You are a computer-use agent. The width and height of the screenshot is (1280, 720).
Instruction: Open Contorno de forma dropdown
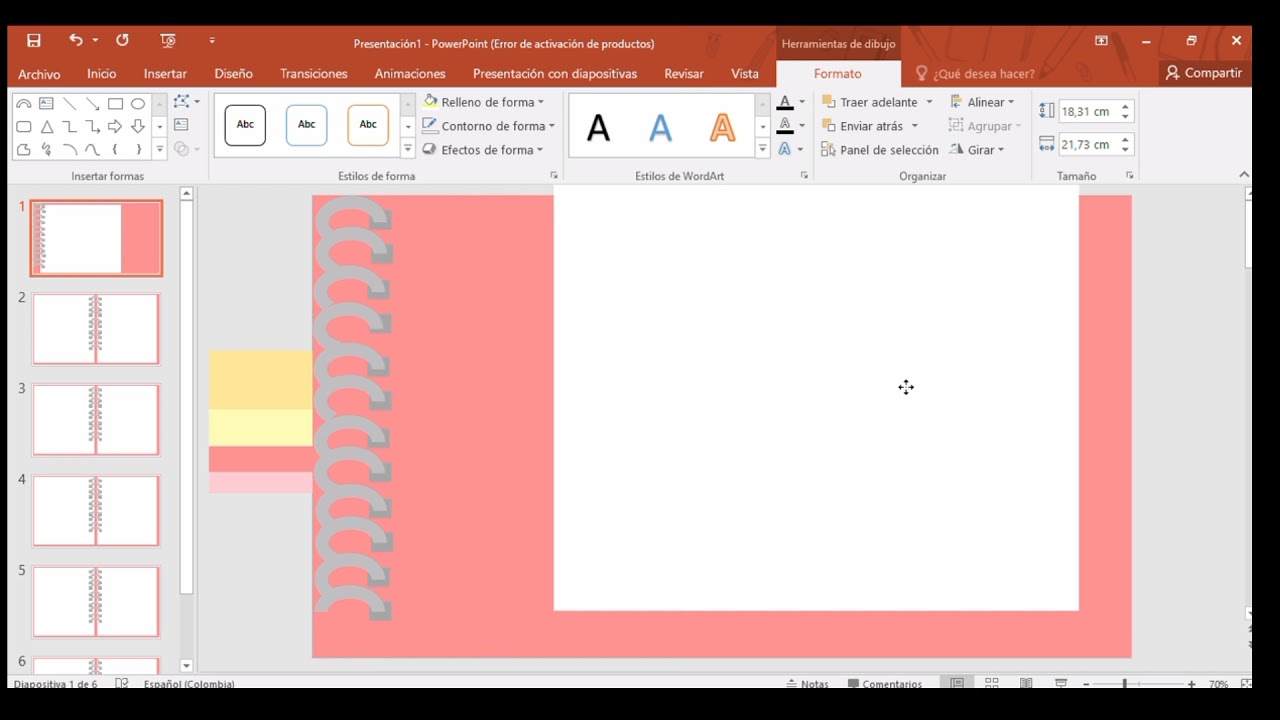point(488,126)
